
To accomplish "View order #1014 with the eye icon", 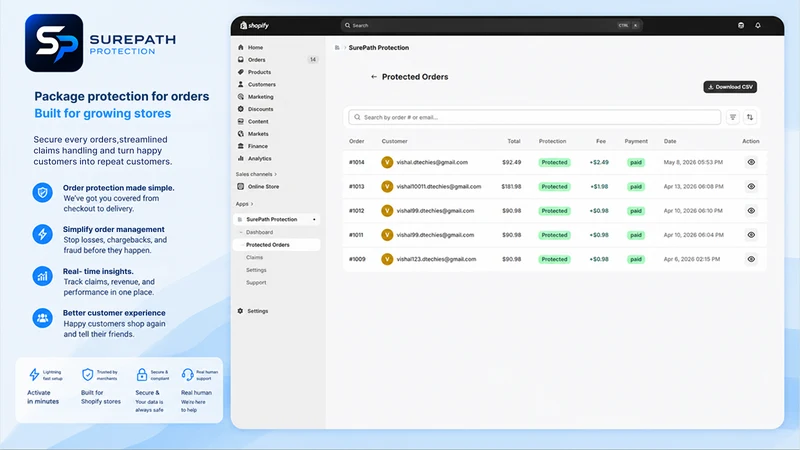I will click(751, 162).
